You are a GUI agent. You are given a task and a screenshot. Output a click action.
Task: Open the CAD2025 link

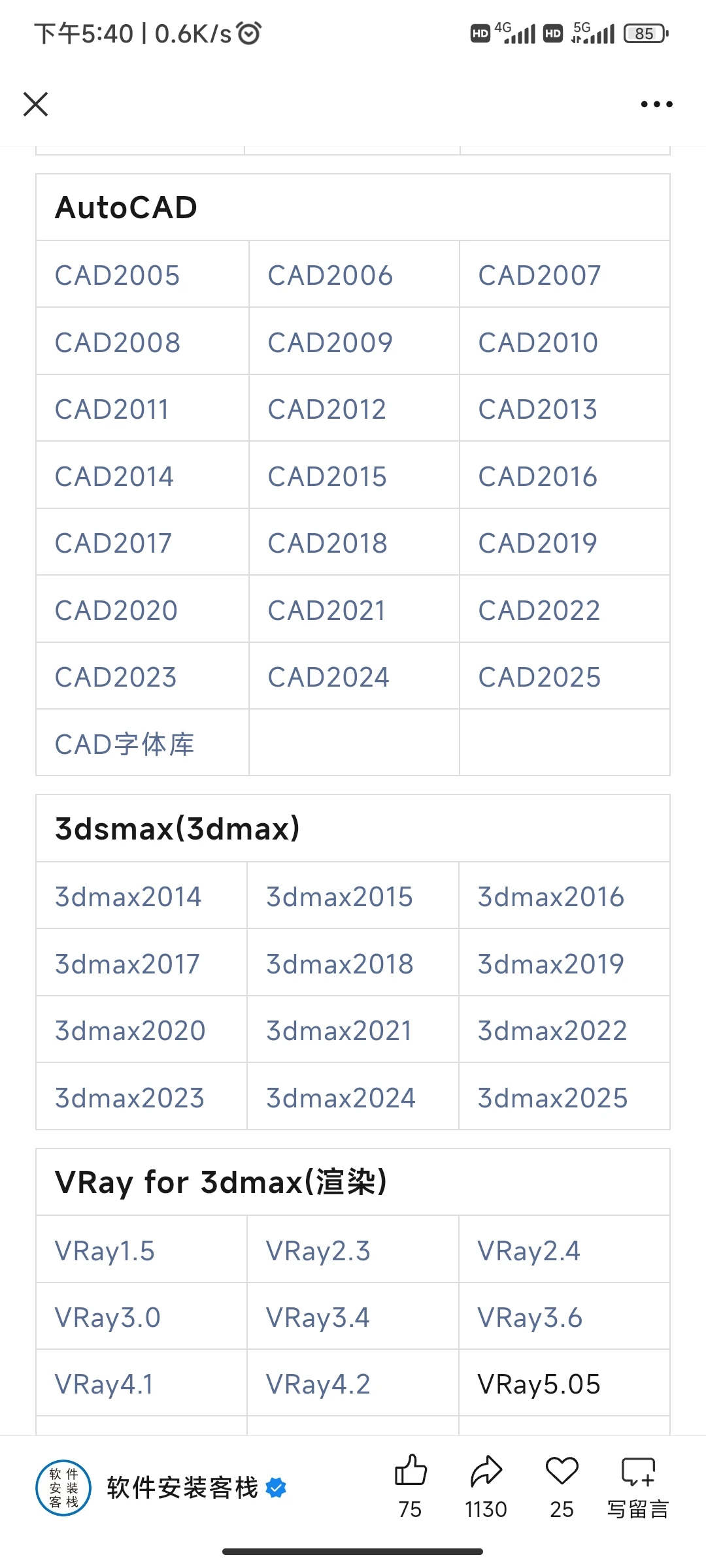pos(539,677)
